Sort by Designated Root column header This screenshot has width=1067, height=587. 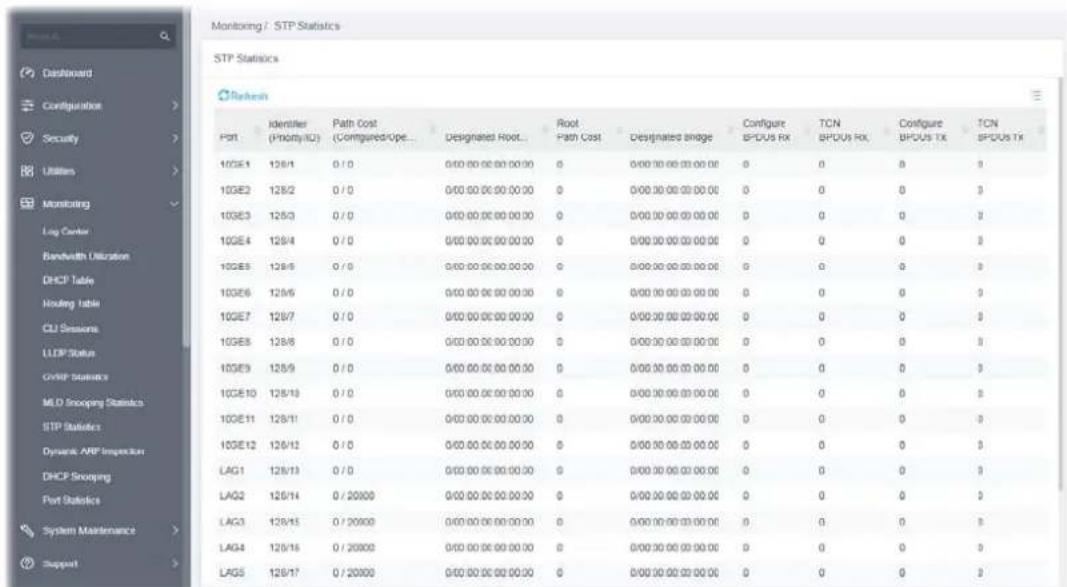[x=486, y=137]
